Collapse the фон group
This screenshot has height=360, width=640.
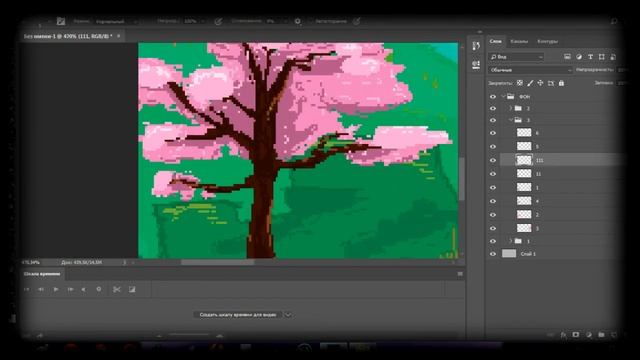pos(503,97)
